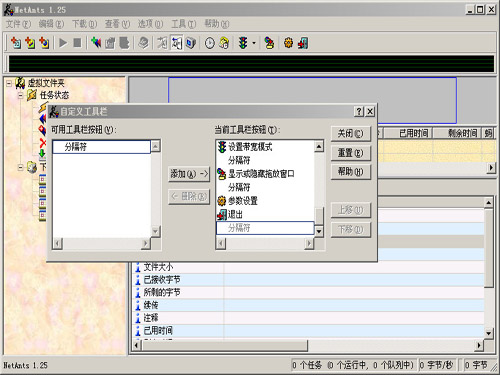Click the 0 字节/秒 status bar field
Viewport: 500px width, 375px height.
tap(438, 365)
